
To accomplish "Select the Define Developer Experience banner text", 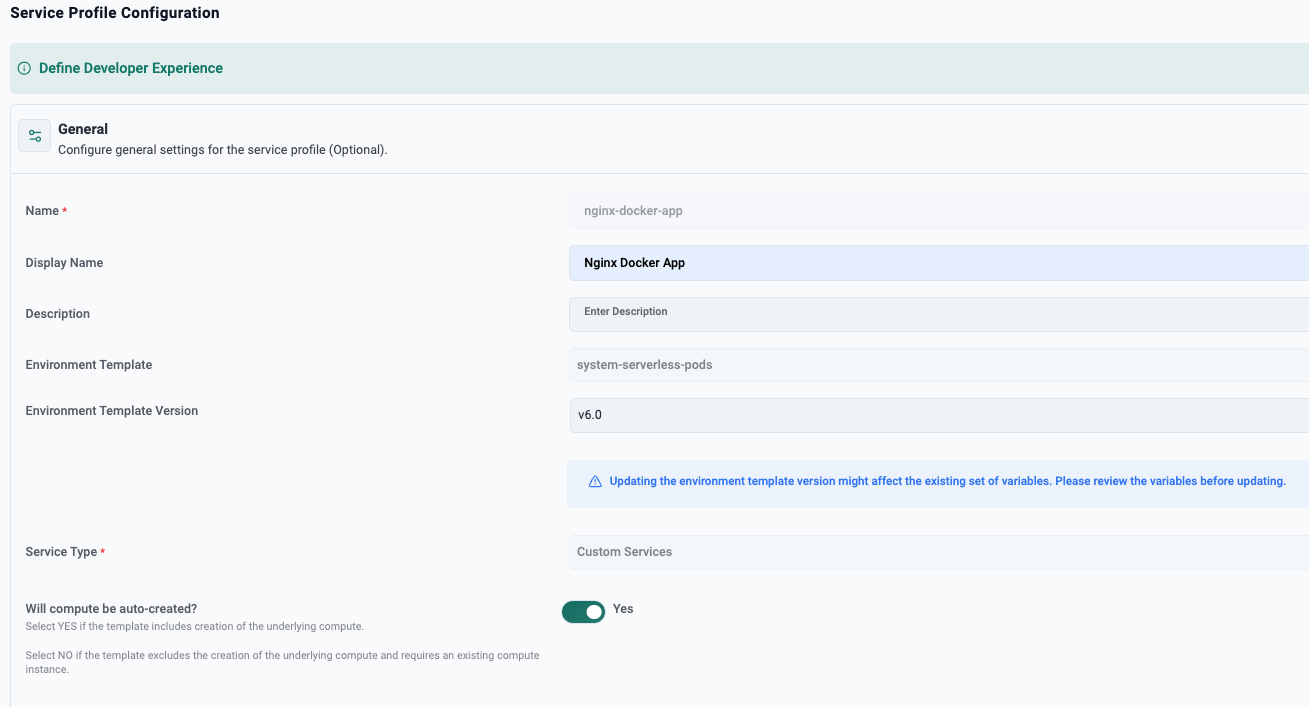I will pyautogui.click(x=131, y=69).
